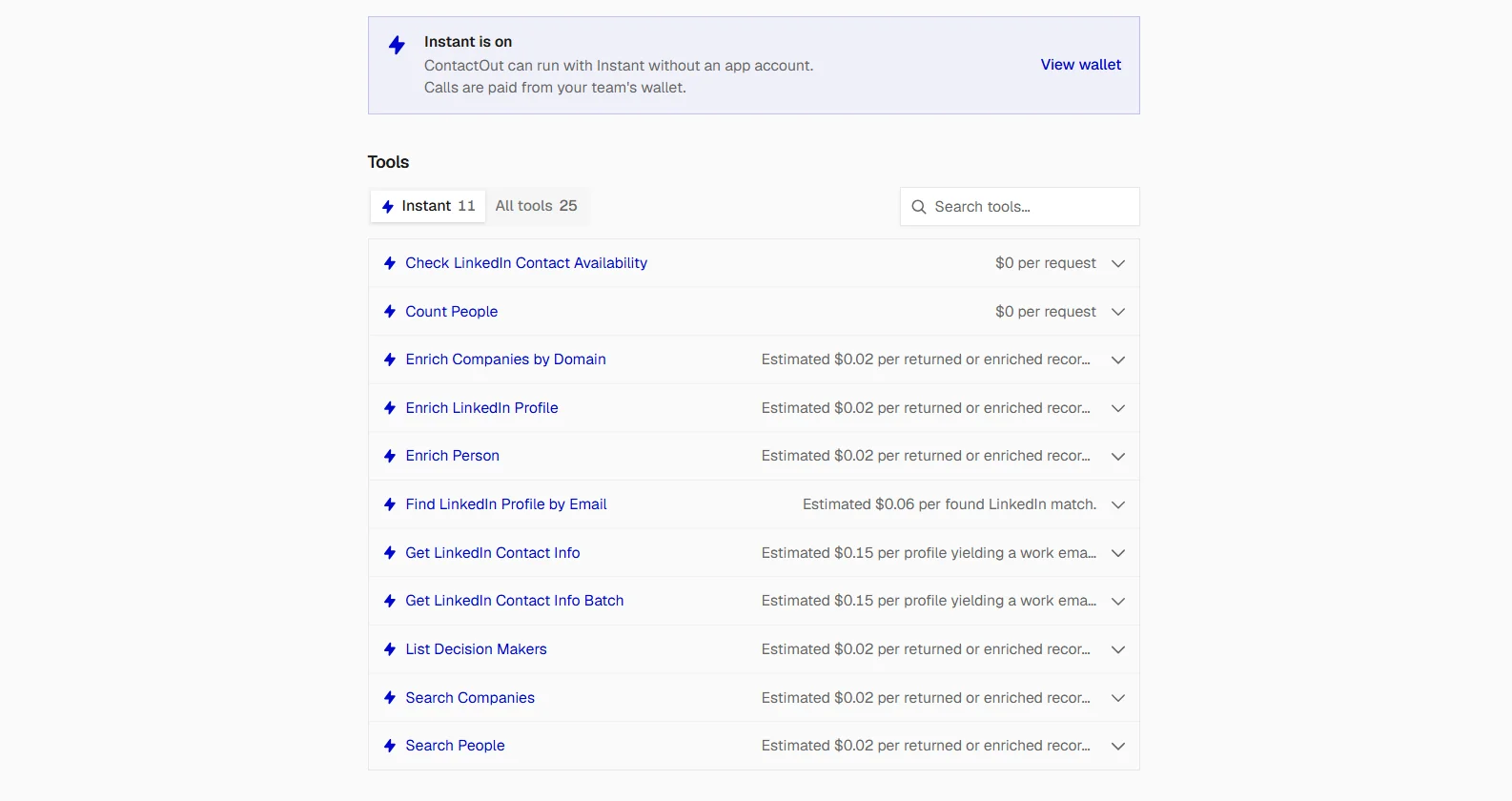Switch to the Instant 11 tab
Screen dimensions: 1512x801
[x=428, y=206]
